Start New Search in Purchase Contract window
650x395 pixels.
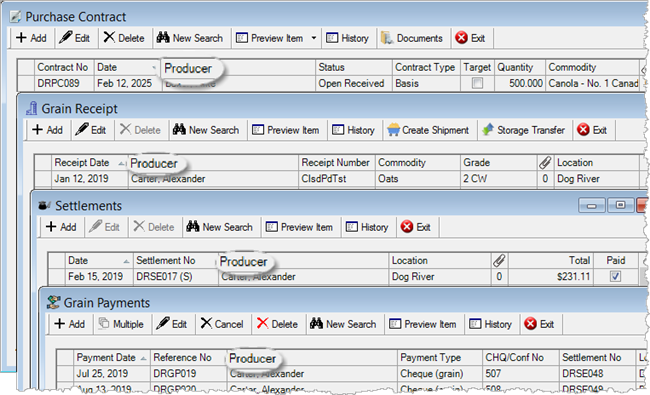190,38
